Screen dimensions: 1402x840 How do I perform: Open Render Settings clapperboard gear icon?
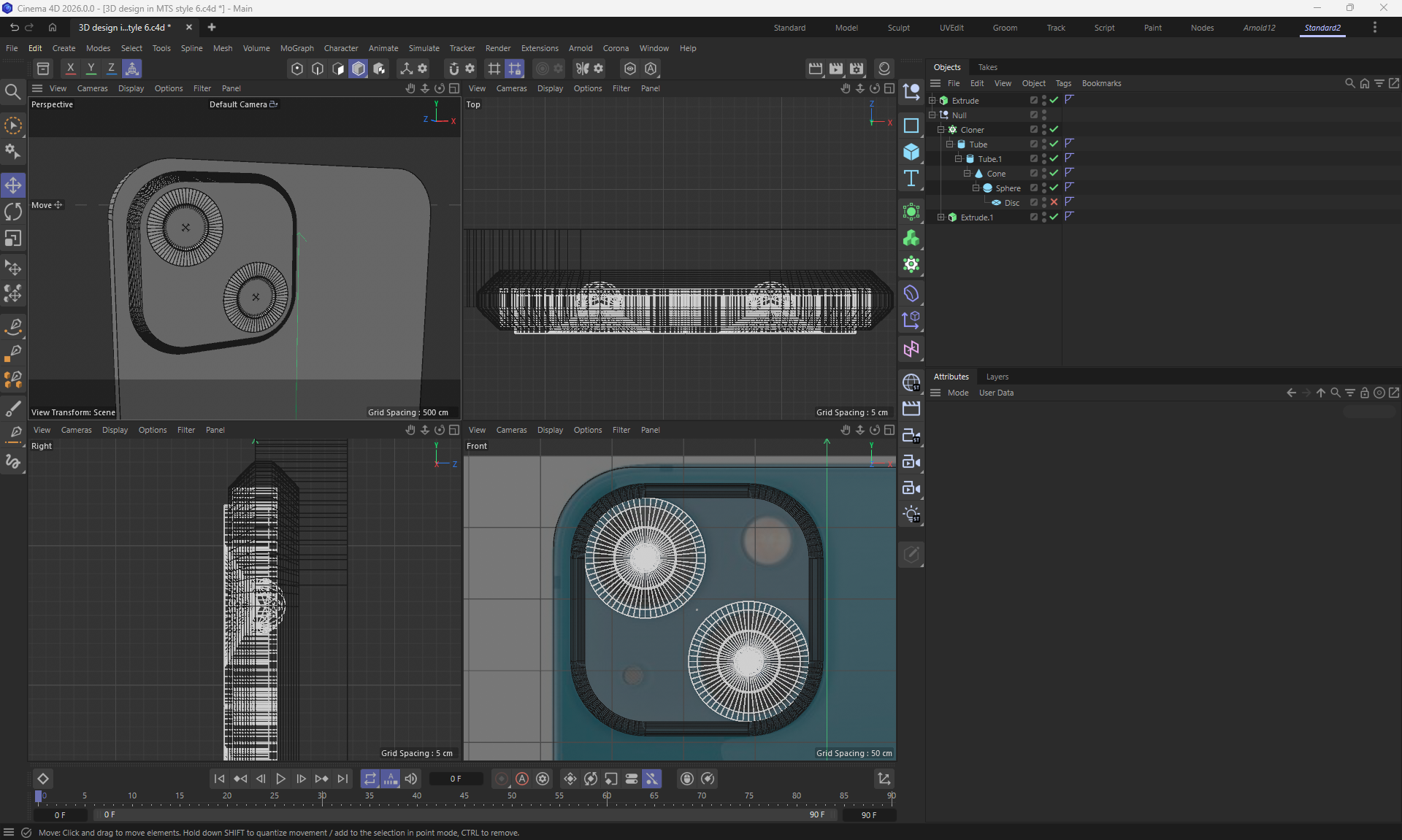857,69
